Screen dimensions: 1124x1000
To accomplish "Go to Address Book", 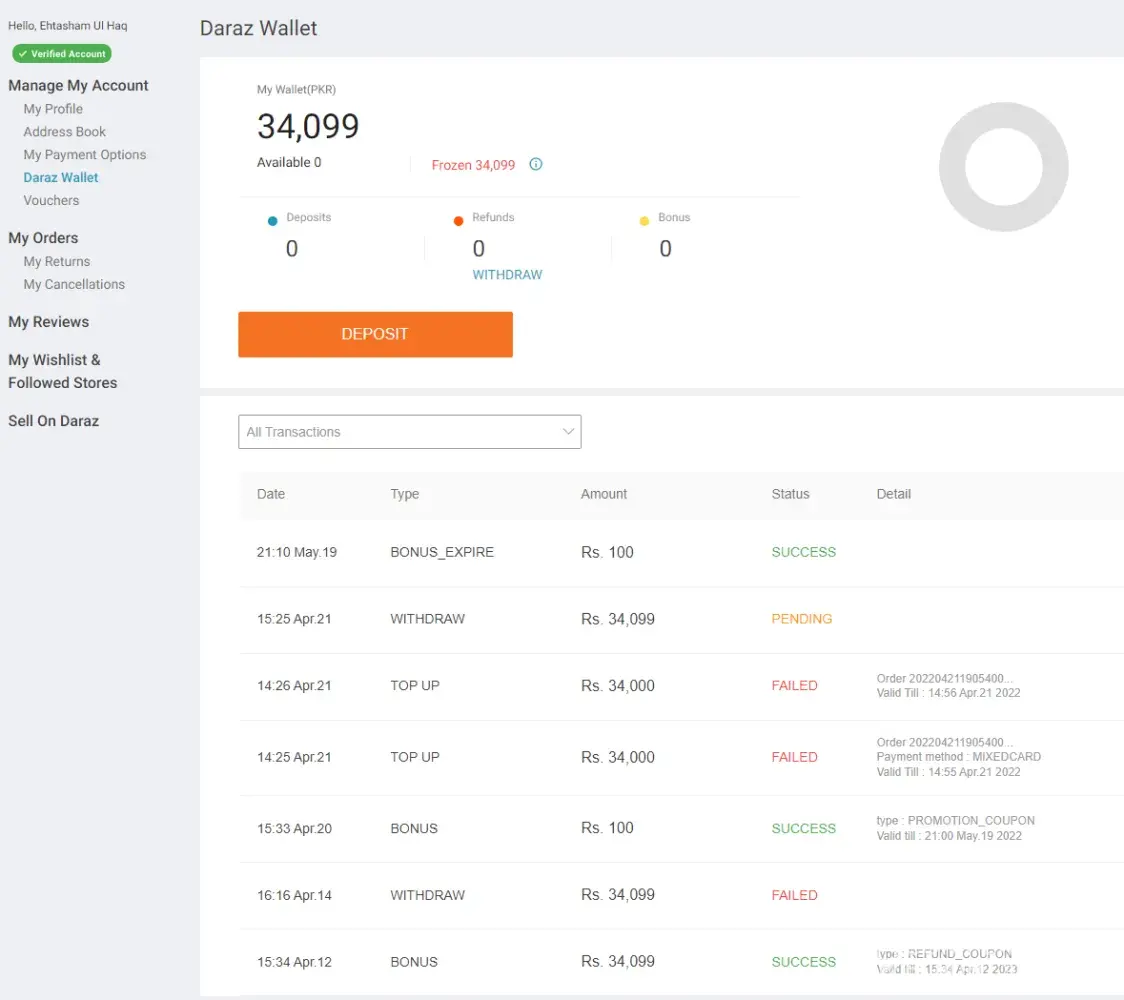I will (x=65, y=132).
